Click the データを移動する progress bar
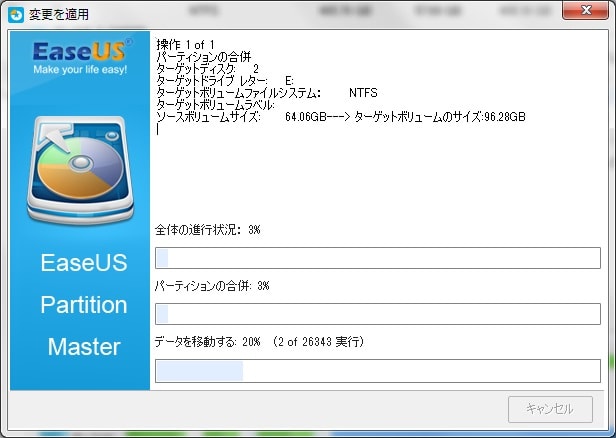Viewport: 616px width, 438px height. pyautogui.click(x=377, y=371)
